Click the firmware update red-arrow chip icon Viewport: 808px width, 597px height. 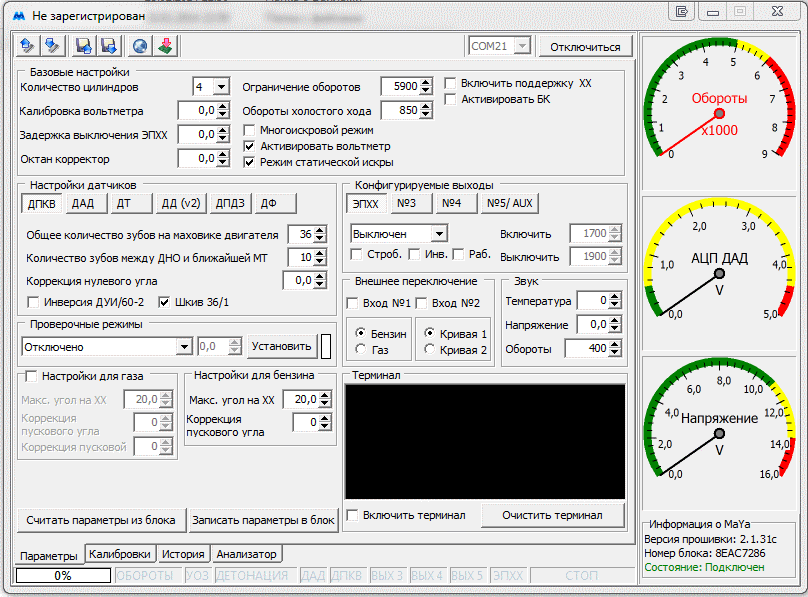pos(164,46)
